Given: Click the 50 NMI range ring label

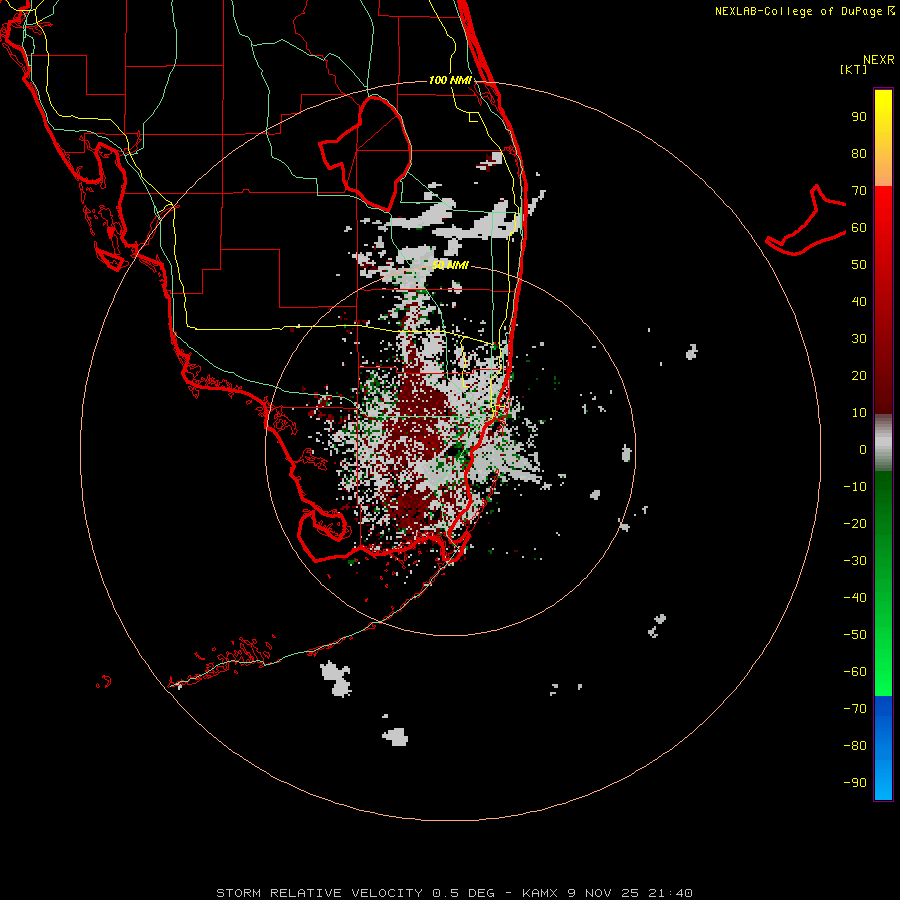Looking at the screenshot, I should click(x=450, y=265).
